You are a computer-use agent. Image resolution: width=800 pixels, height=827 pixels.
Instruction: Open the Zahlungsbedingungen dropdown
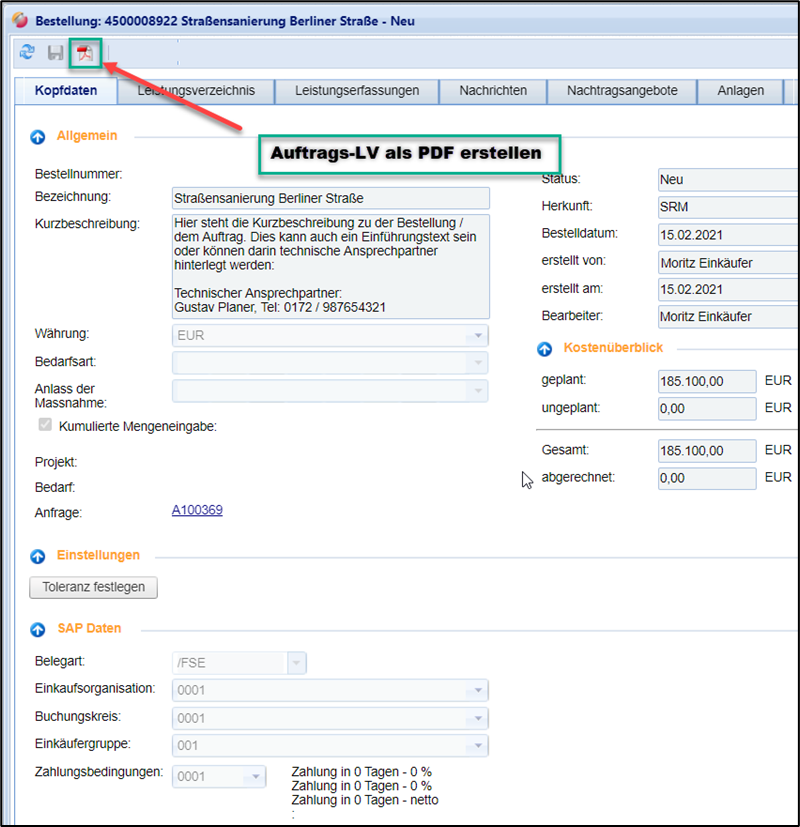pyautogui.click(x=256, y=777)
